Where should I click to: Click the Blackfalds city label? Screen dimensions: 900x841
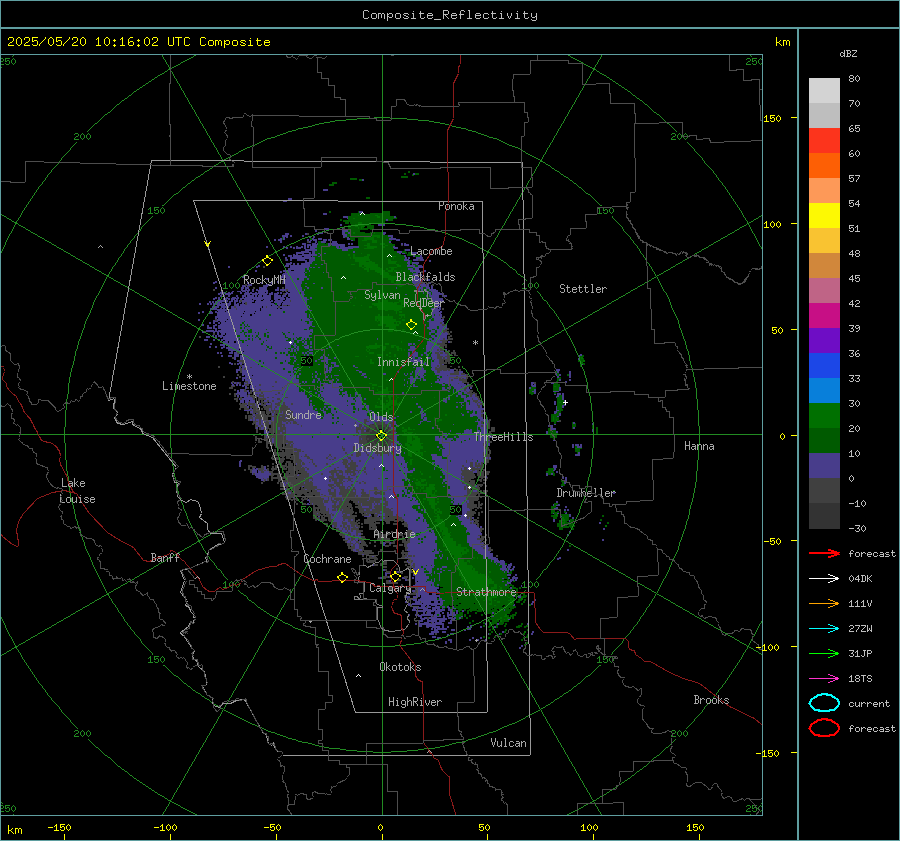tap(425, 277)
